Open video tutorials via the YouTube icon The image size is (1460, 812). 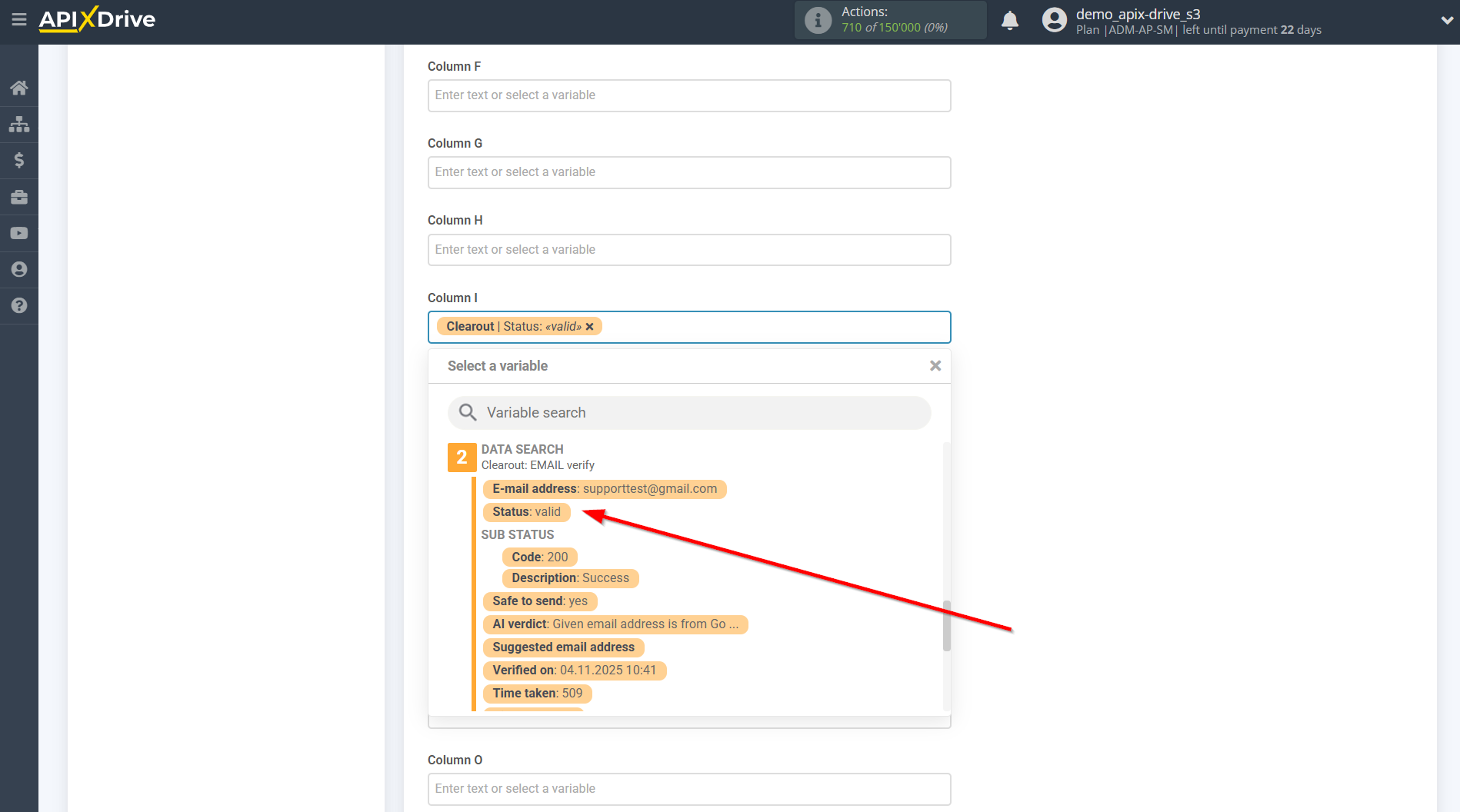[19, 233]
